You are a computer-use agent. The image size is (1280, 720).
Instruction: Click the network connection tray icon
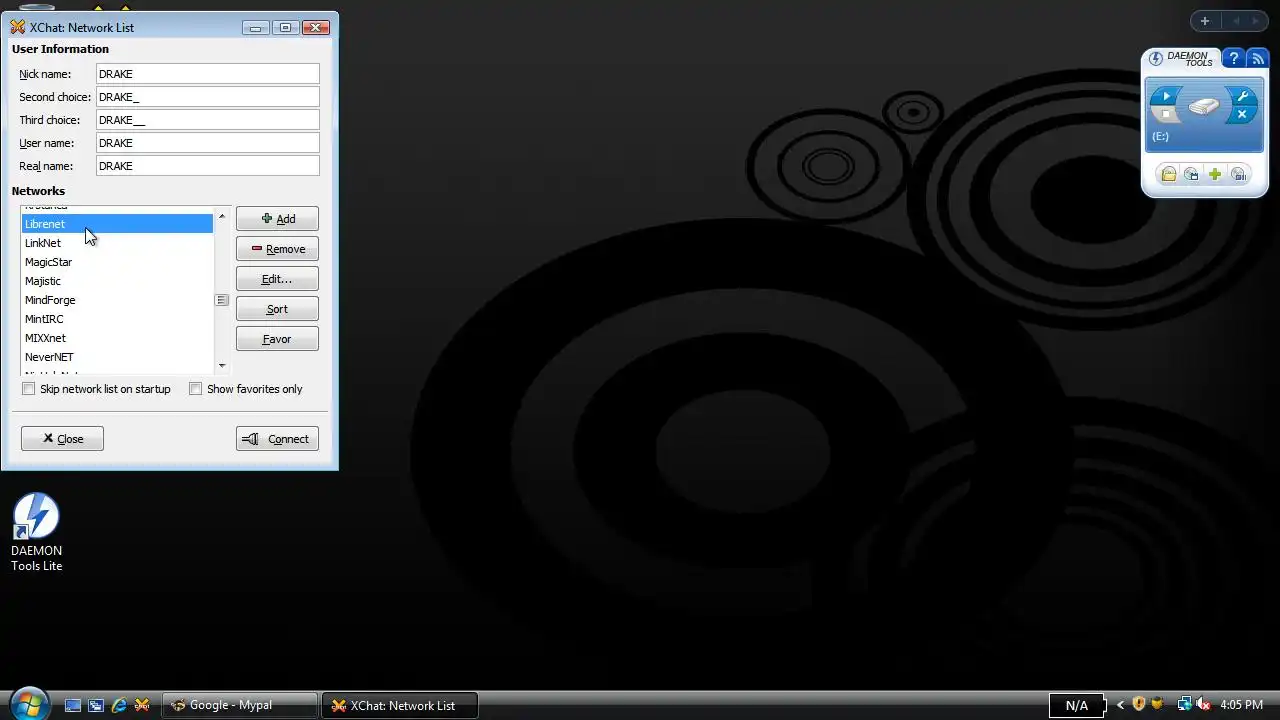click(x=1184, y=704)
